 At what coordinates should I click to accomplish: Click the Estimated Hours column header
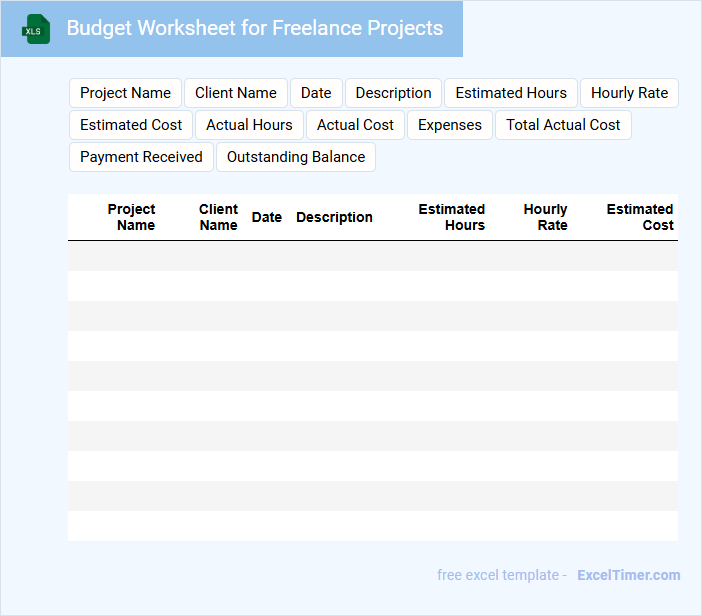click(452, 217)
